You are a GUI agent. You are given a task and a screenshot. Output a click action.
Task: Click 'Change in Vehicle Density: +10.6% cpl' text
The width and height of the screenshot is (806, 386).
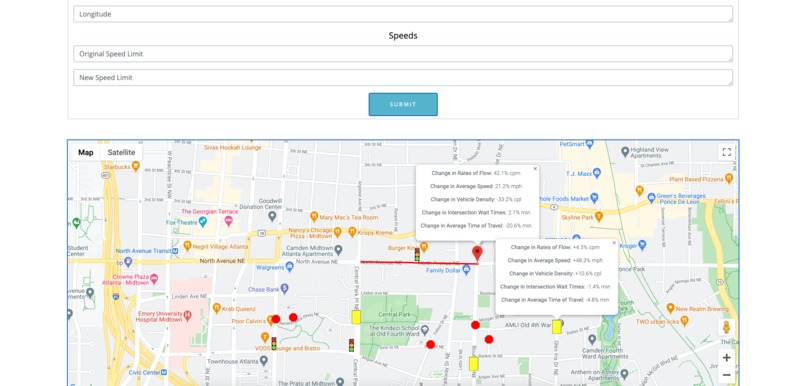pyautogui.click(x=555, y=274)
